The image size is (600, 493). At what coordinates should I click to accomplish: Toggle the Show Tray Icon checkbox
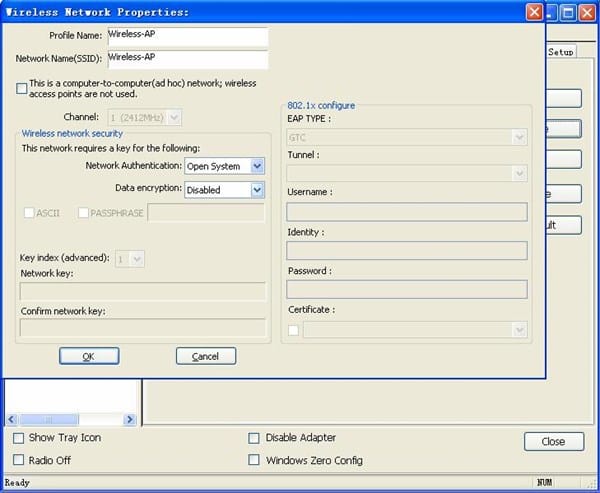[19, 438]
